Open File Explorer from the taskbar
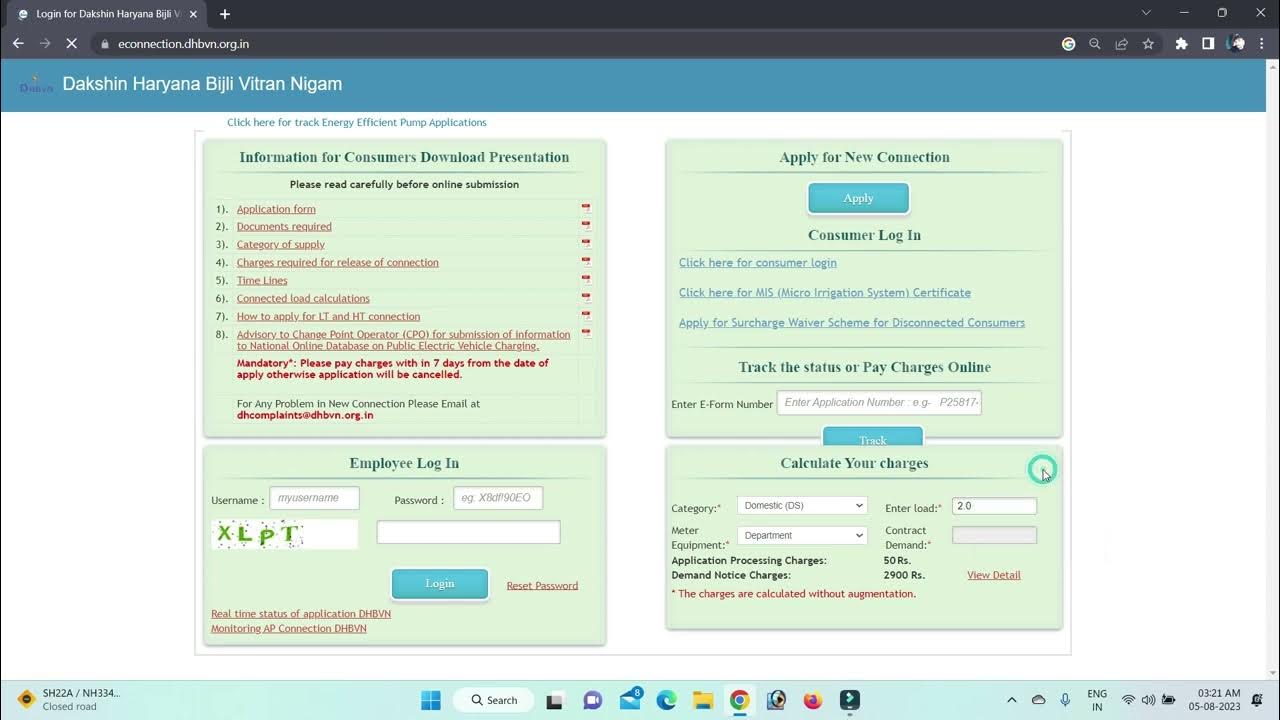Screen dimensions: 1280x720 pos(703,700)
